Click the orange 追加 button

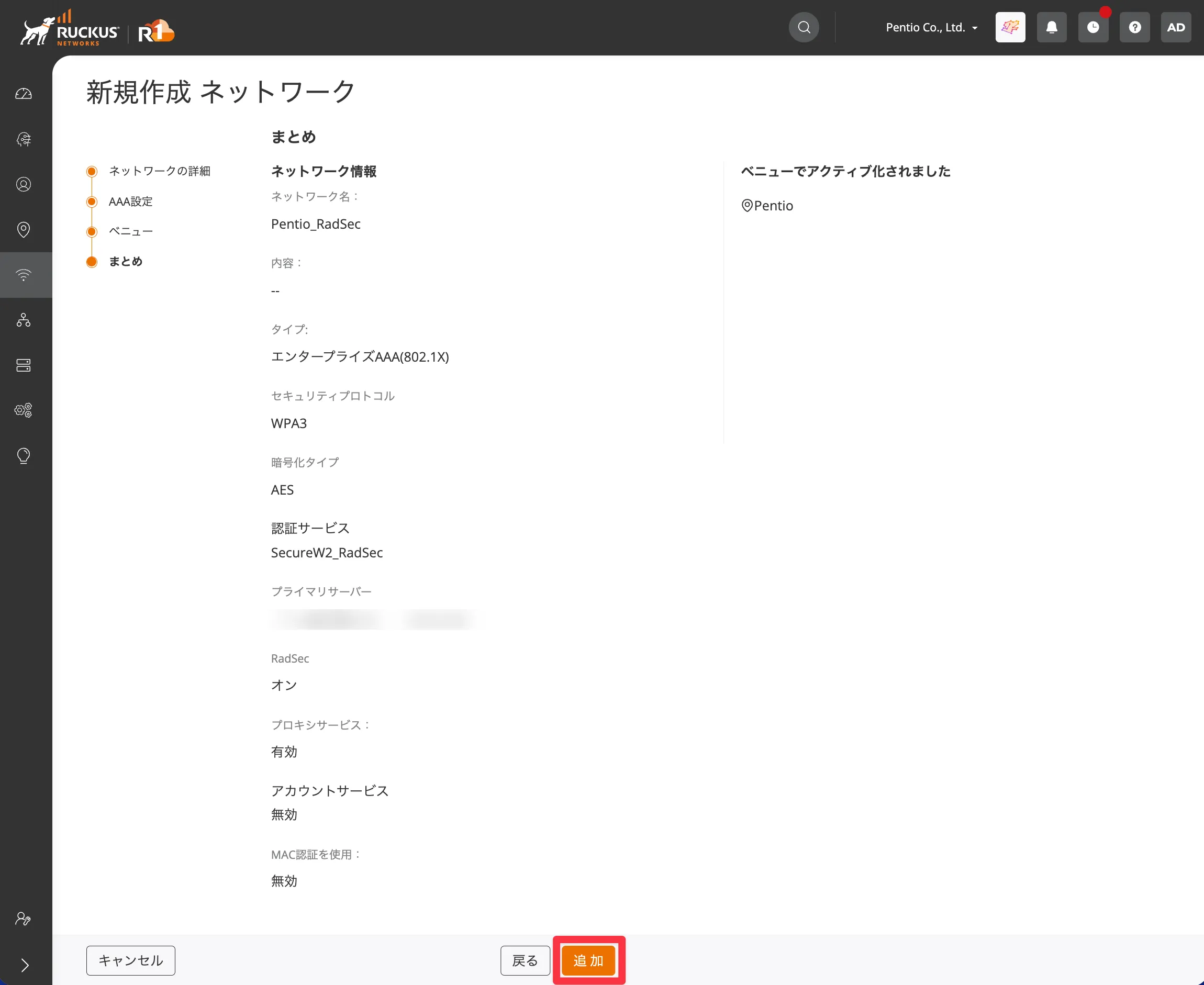pyautogui.click(x=588, y=960)
